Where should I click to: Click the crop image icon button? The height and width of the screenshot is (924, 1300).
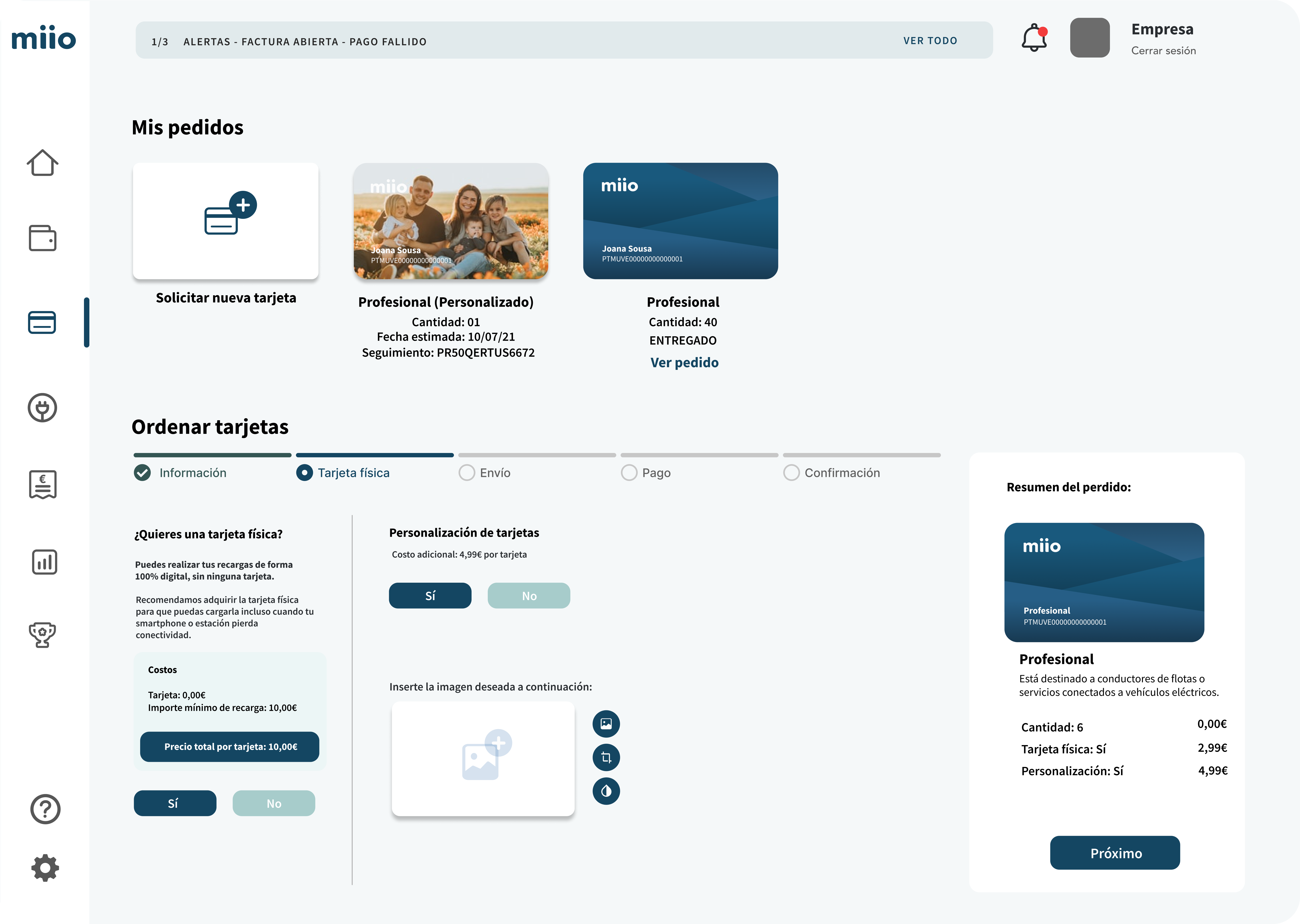click(x=606, y=757)
